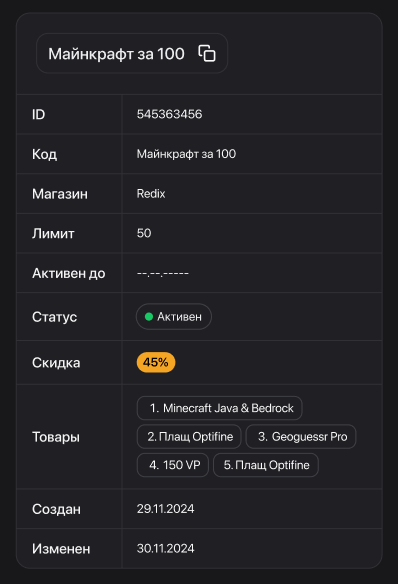
Task: Click the Redix store name
Action: coord(151,194)
